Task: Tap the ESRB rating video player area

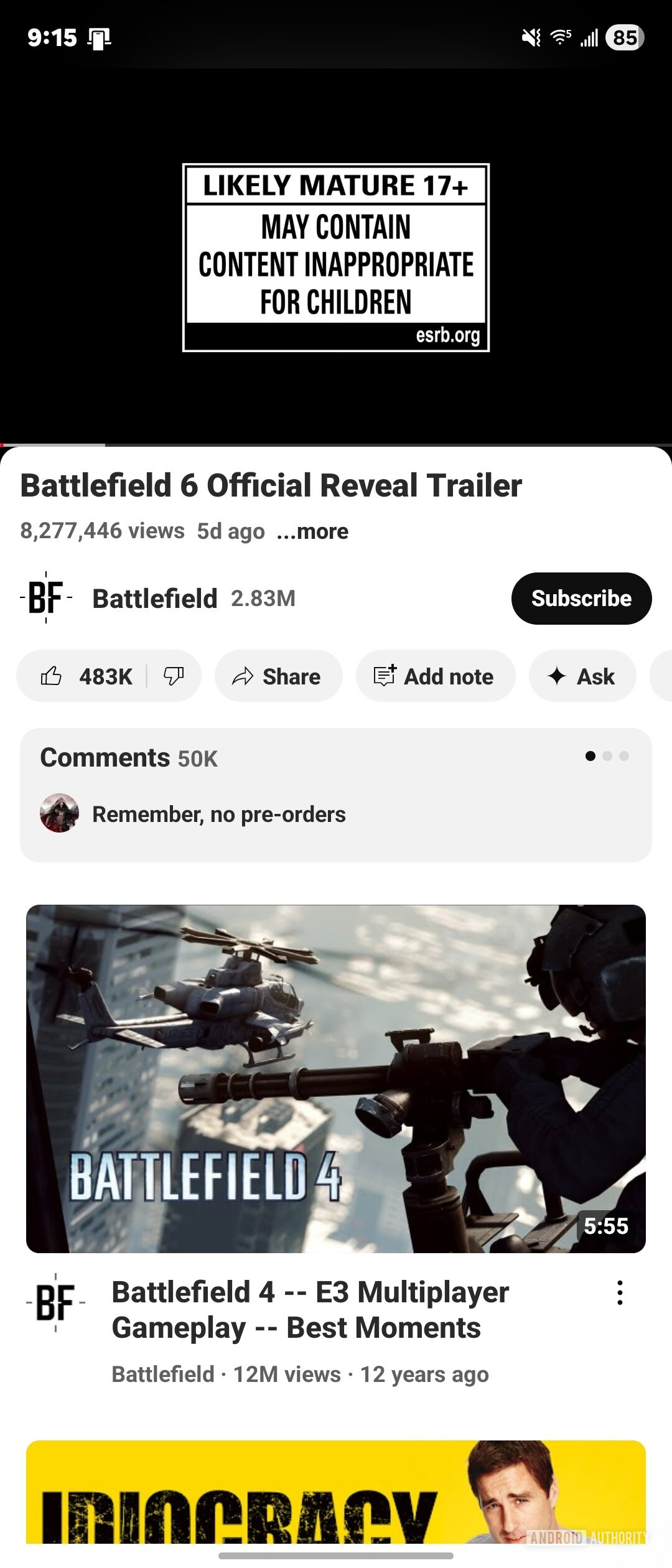Action: click(x=336, y=257)
